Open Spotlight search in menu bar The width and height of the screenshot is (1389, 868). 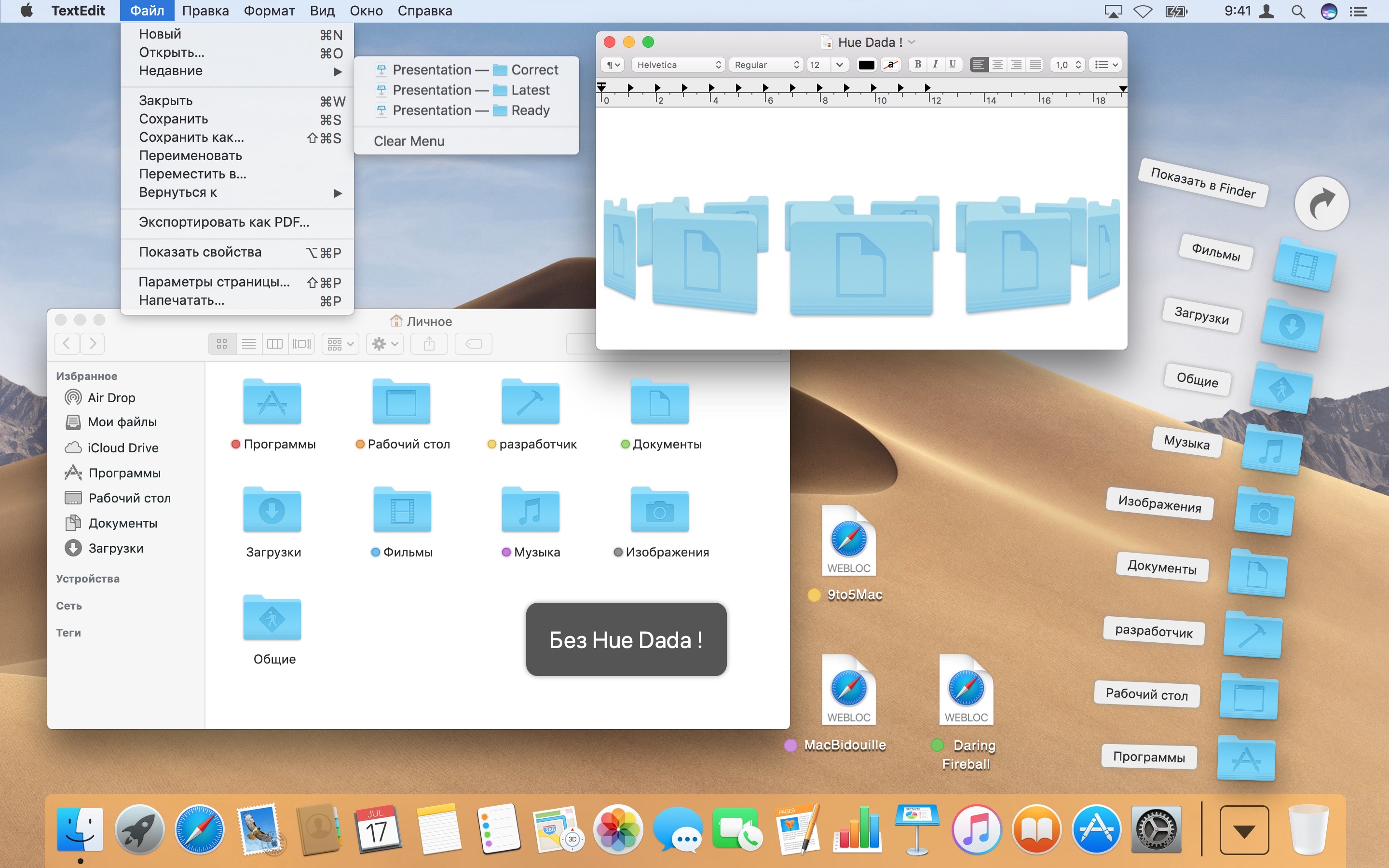point(1298,11)
